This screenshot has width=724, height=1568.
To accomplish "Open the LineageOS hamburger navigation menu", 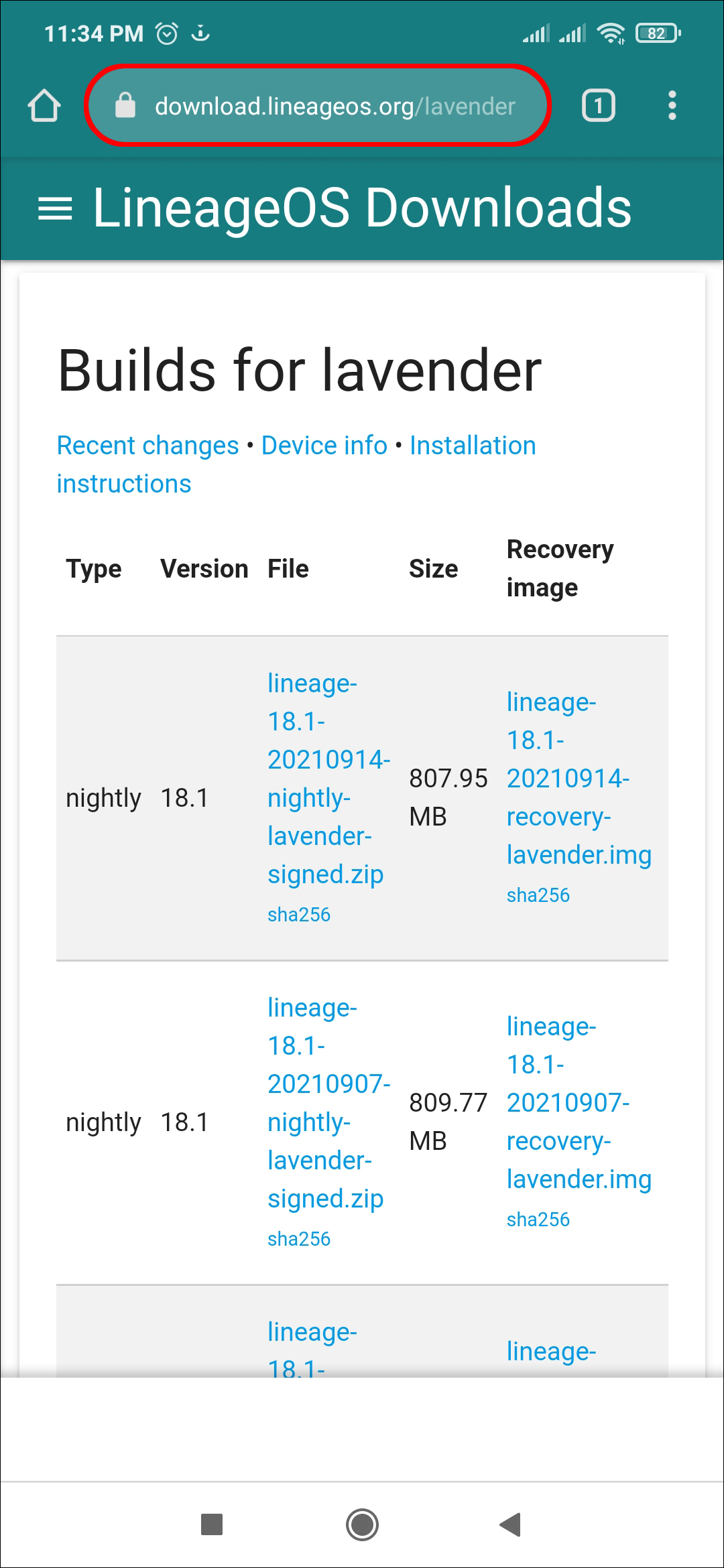I will click(x=55, y=208).
